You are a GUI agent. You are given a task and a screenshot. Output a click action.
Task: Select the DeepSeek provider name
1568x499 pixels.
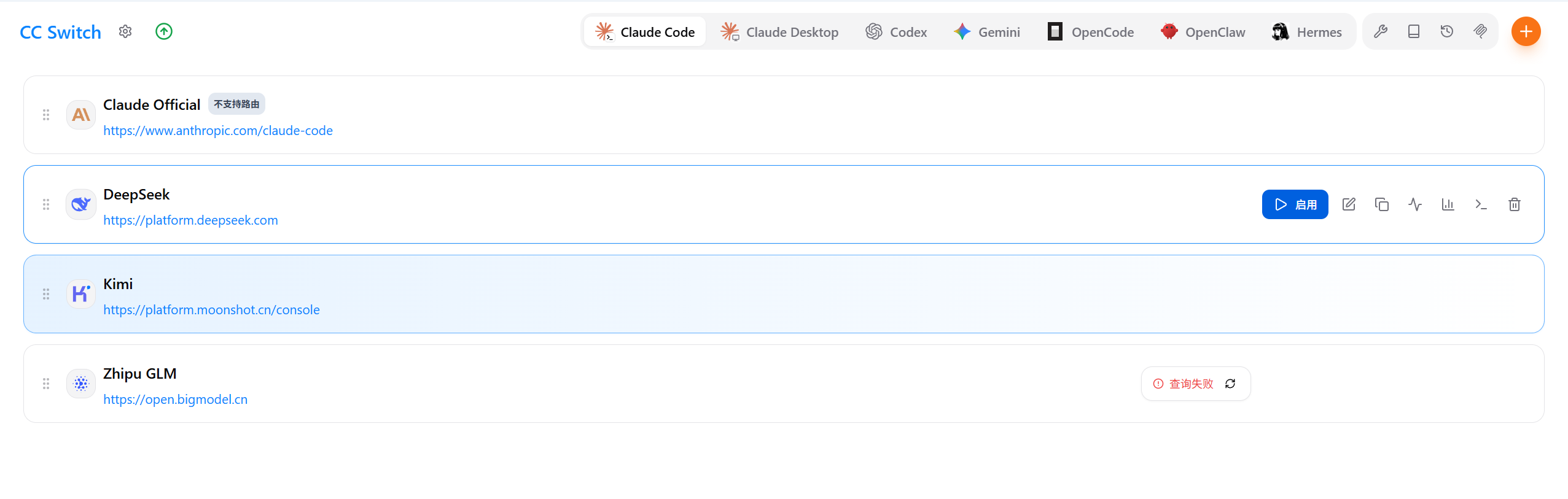coord(136,195)
